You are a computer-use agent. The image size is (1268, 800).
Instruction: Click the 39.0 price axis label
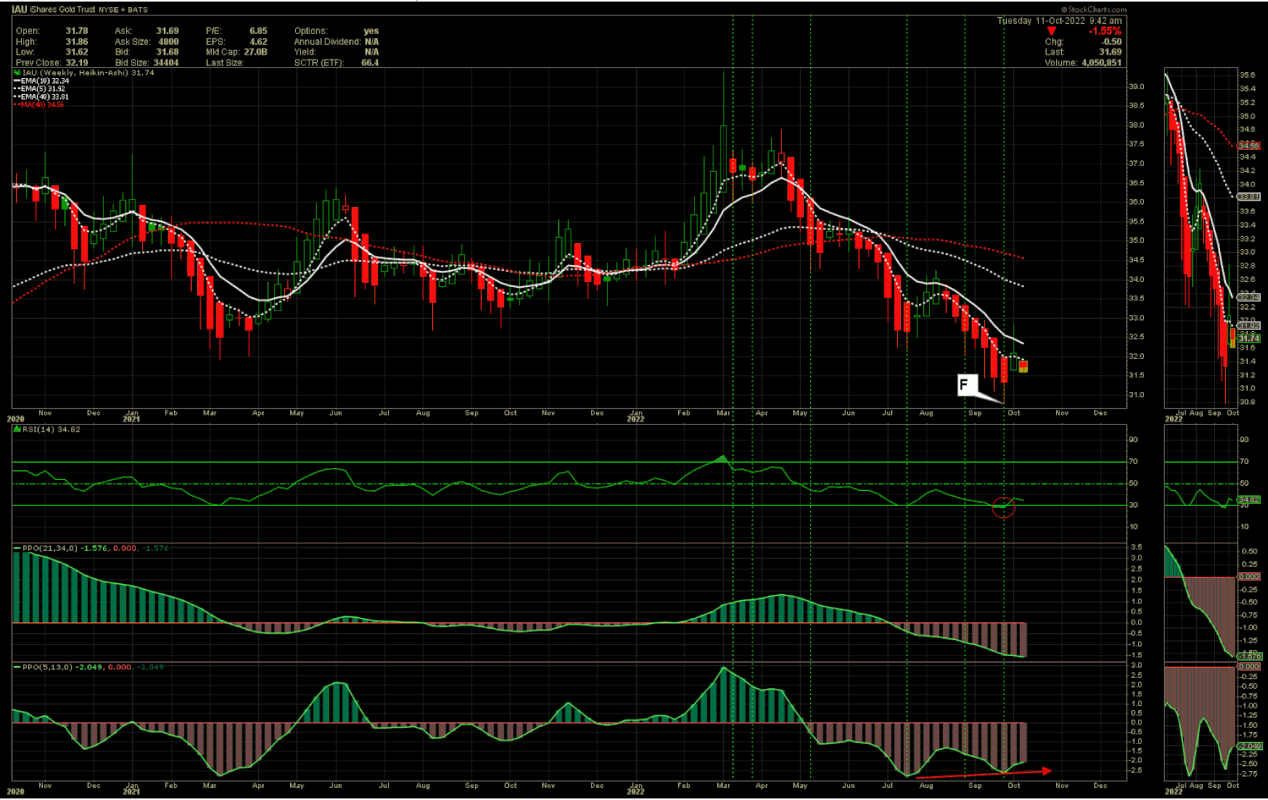(1137, 86)
